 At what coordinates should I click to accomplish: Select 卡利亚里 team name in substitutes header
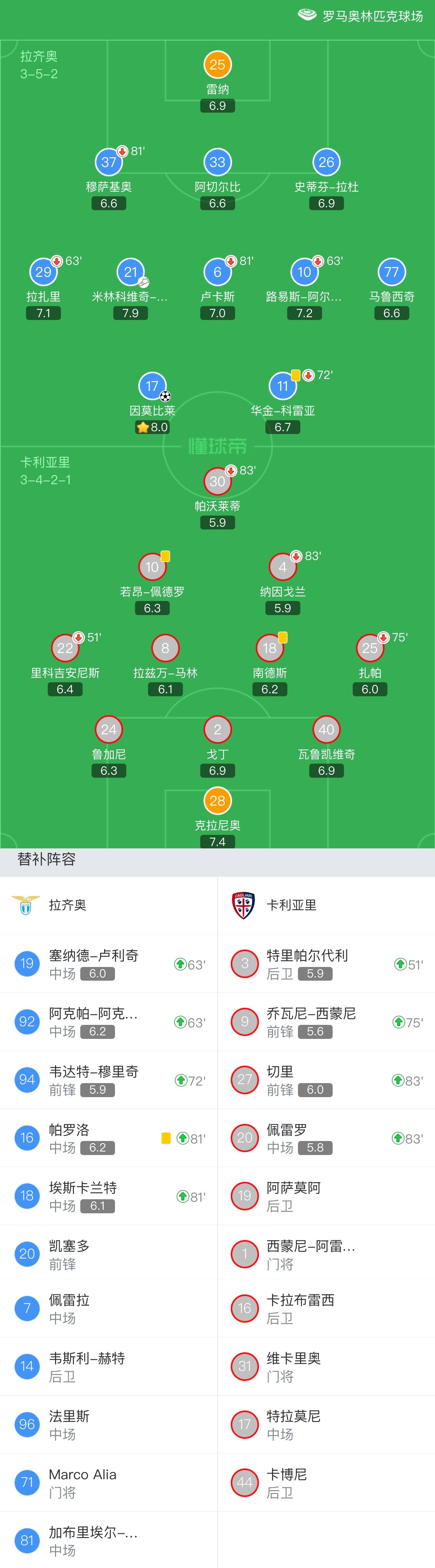point(291,905)
